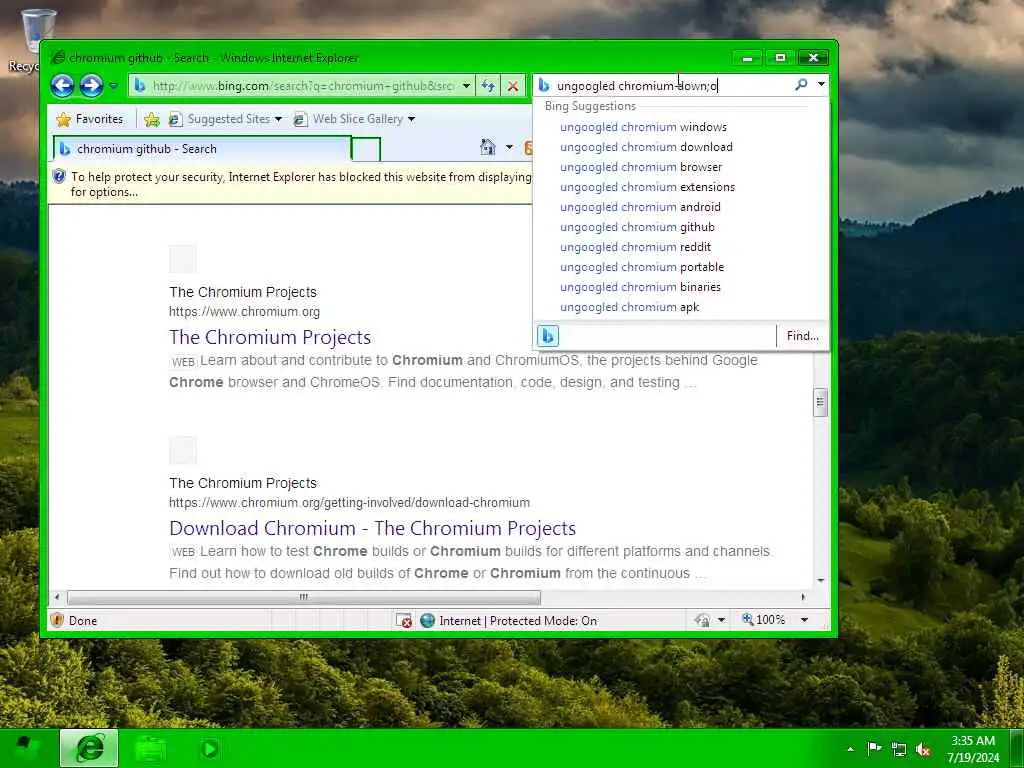Open Download Chromium - The Chromium Projects link

click(x=372, y=528)
